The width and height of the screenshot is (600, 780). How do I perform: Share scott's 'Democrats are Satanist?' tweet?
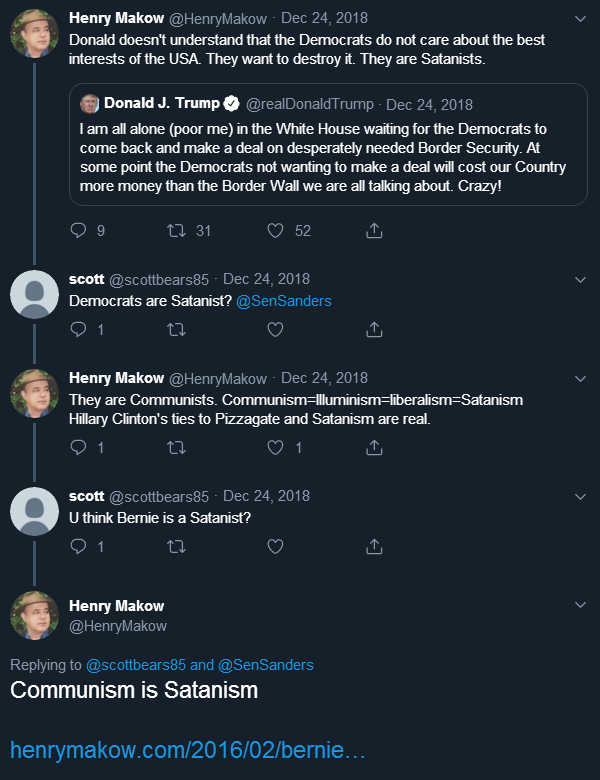[x=374, y=329]
